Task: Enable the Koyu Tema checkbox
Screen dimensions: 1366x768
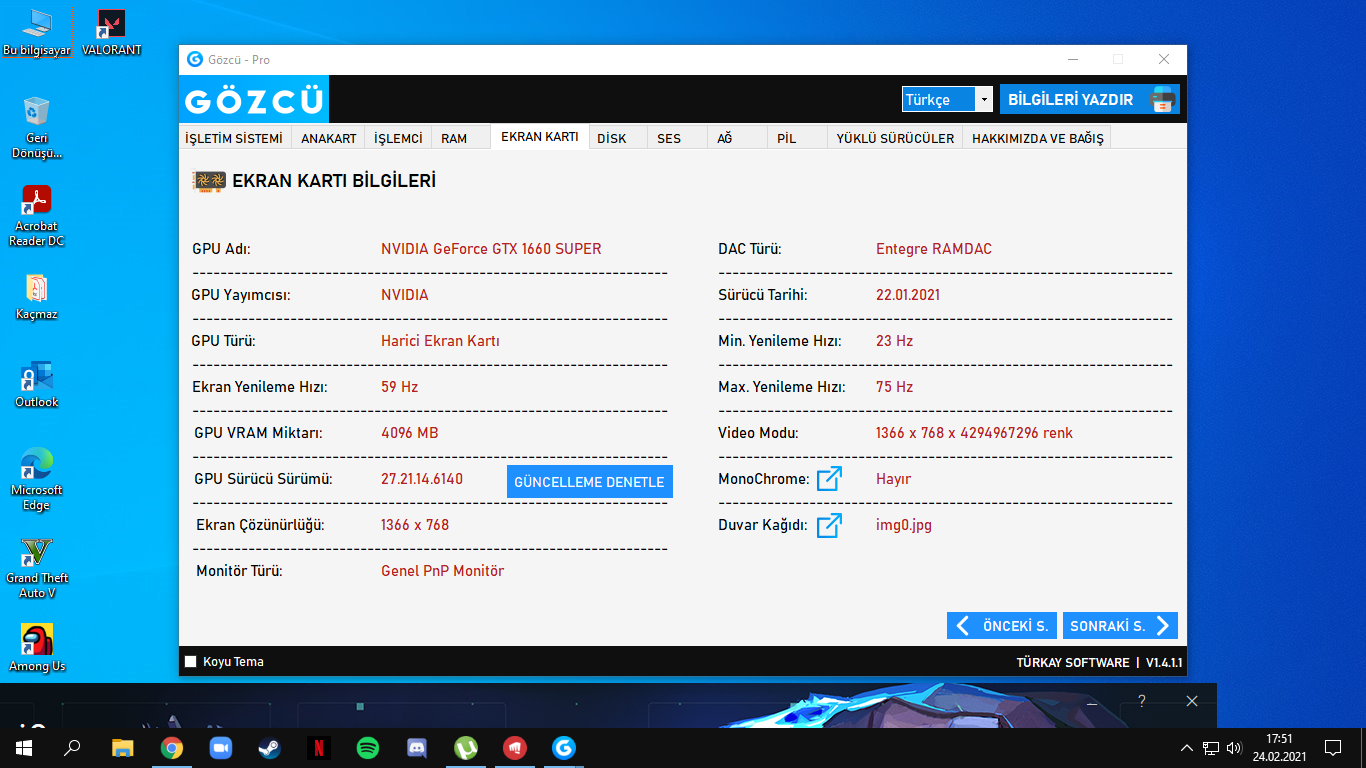Action: [190, 662]
